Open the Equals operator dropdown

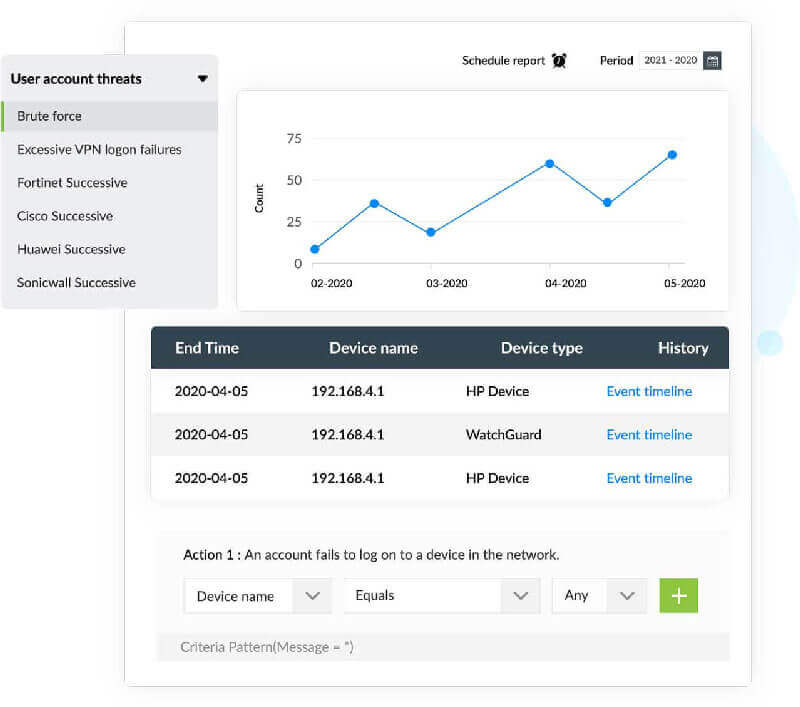pos(441,596)
